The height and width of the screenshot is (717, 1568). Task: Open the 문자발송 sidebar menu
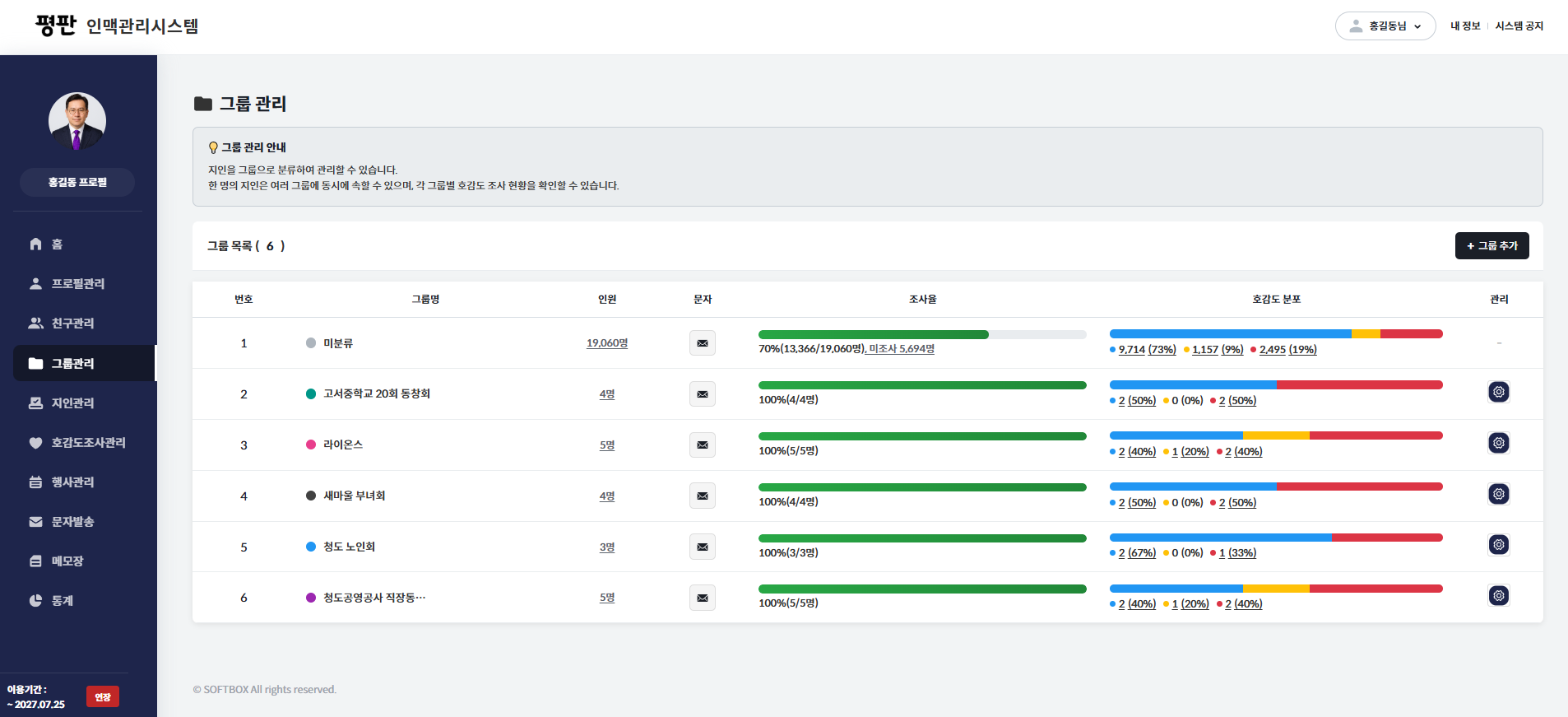72,522
